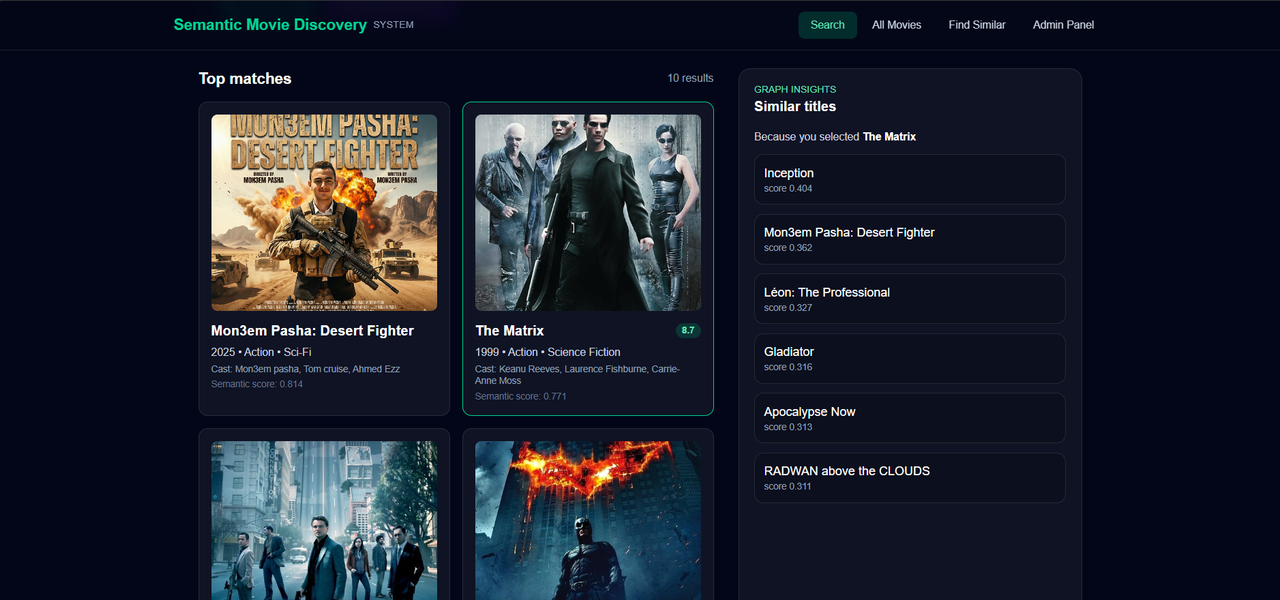This screenshot has height=600, width=1280.
Task: Select The Matrix poster image
Action: (588, 213)
